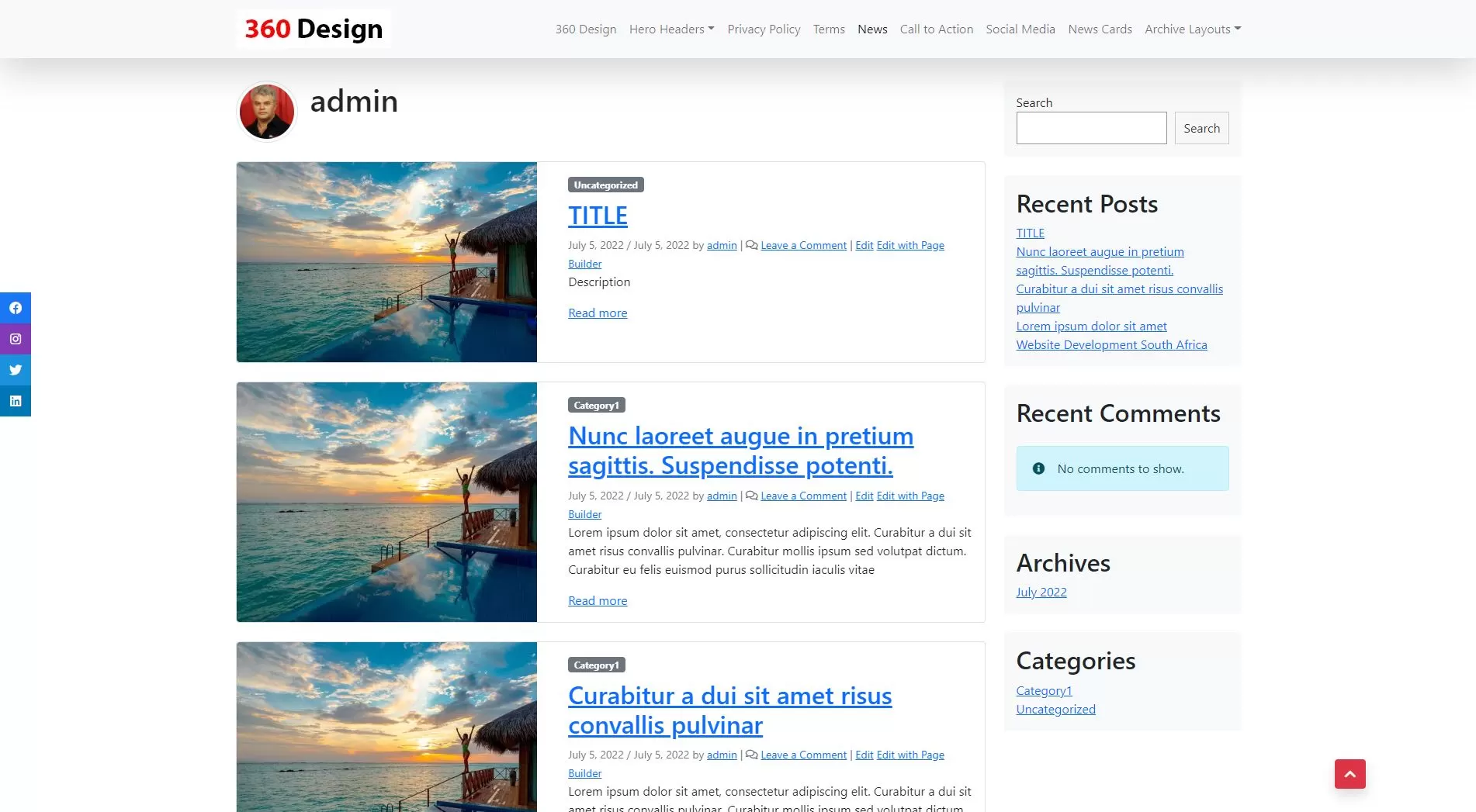Click Edit link for Nunc laoreet post

864,496
